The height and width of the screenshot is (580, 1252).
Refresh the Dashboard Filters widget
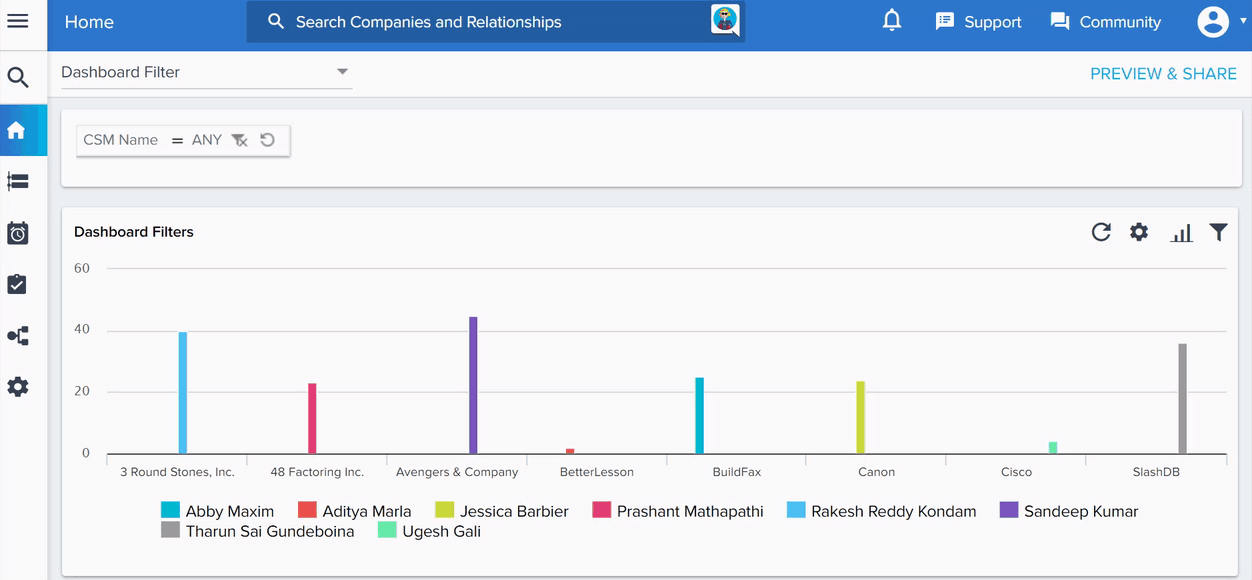tap(1101, 232)
